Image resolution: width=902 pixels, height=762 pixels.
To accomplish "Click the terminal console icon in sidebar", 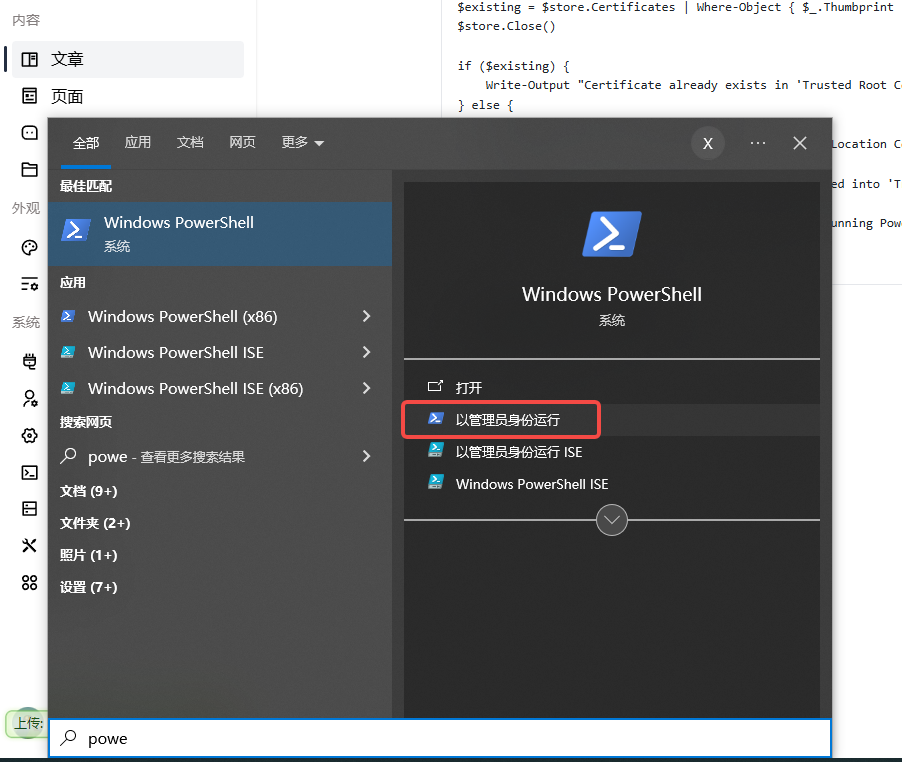I will (x=29, y=472).
